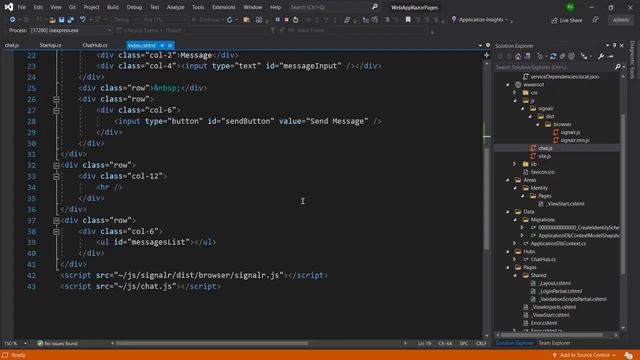Switch to the ChatHub.cs tab

[95, 45]
